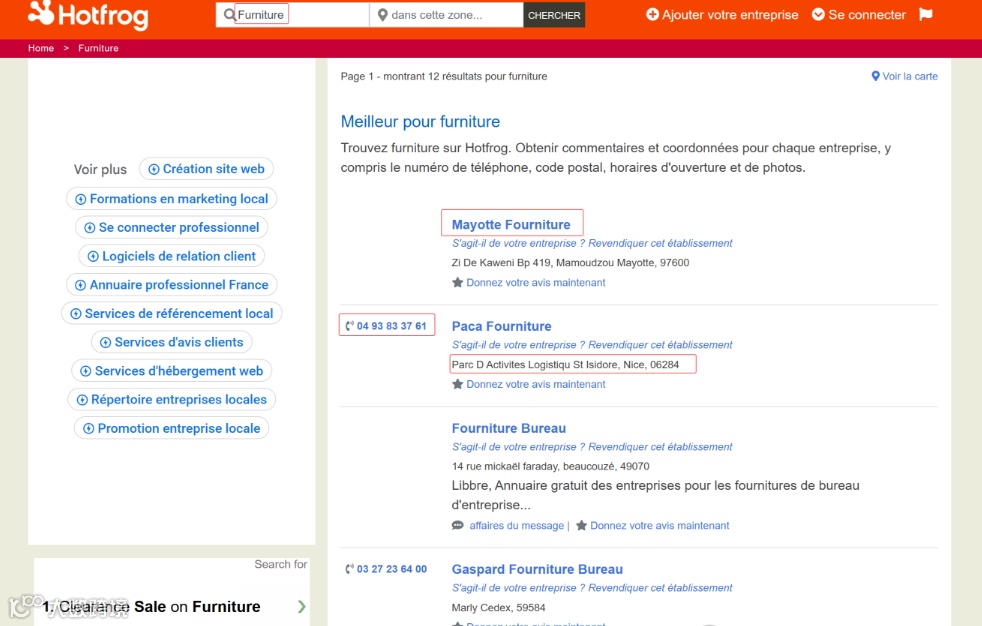Select the Répertoire entreprises locales tag
This screenshot has height=626, width=982.
(x=172, y=400)
